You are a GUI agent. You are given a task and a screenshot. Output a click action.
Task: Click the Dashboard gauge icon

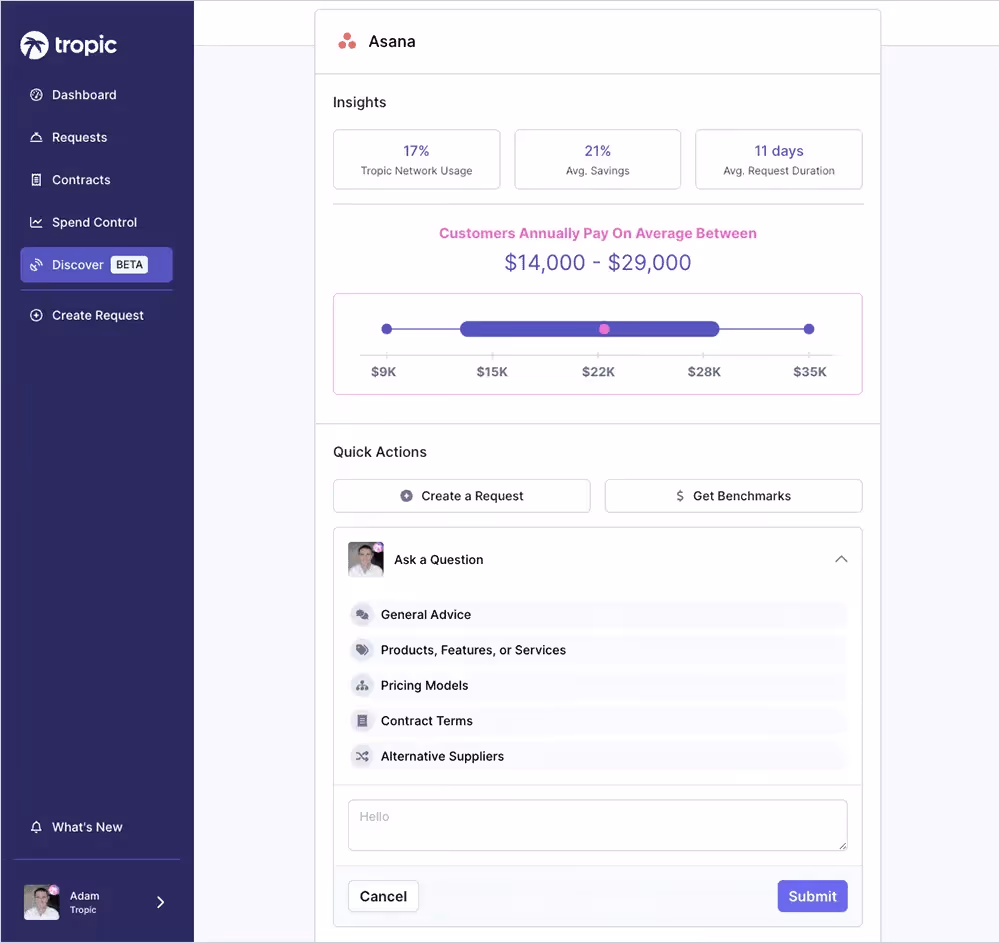(x=36, y=95)
